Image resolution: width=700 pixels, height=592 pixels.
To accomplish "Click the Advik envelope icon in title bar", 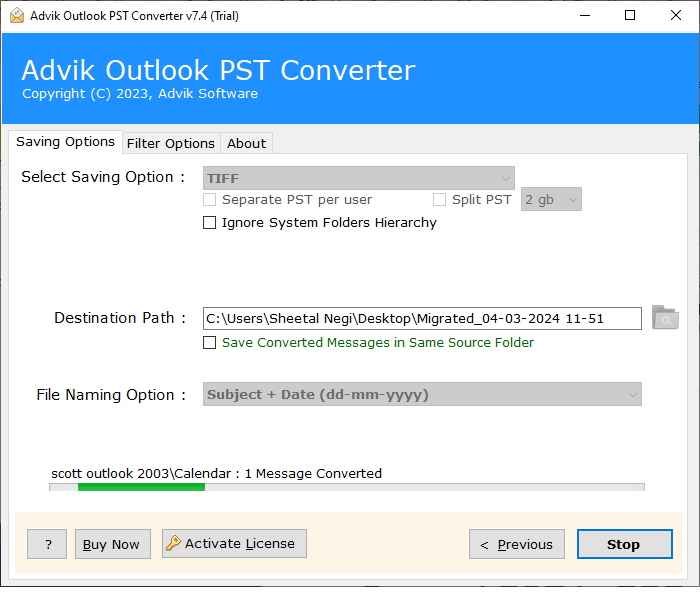I will click(17, 16).
